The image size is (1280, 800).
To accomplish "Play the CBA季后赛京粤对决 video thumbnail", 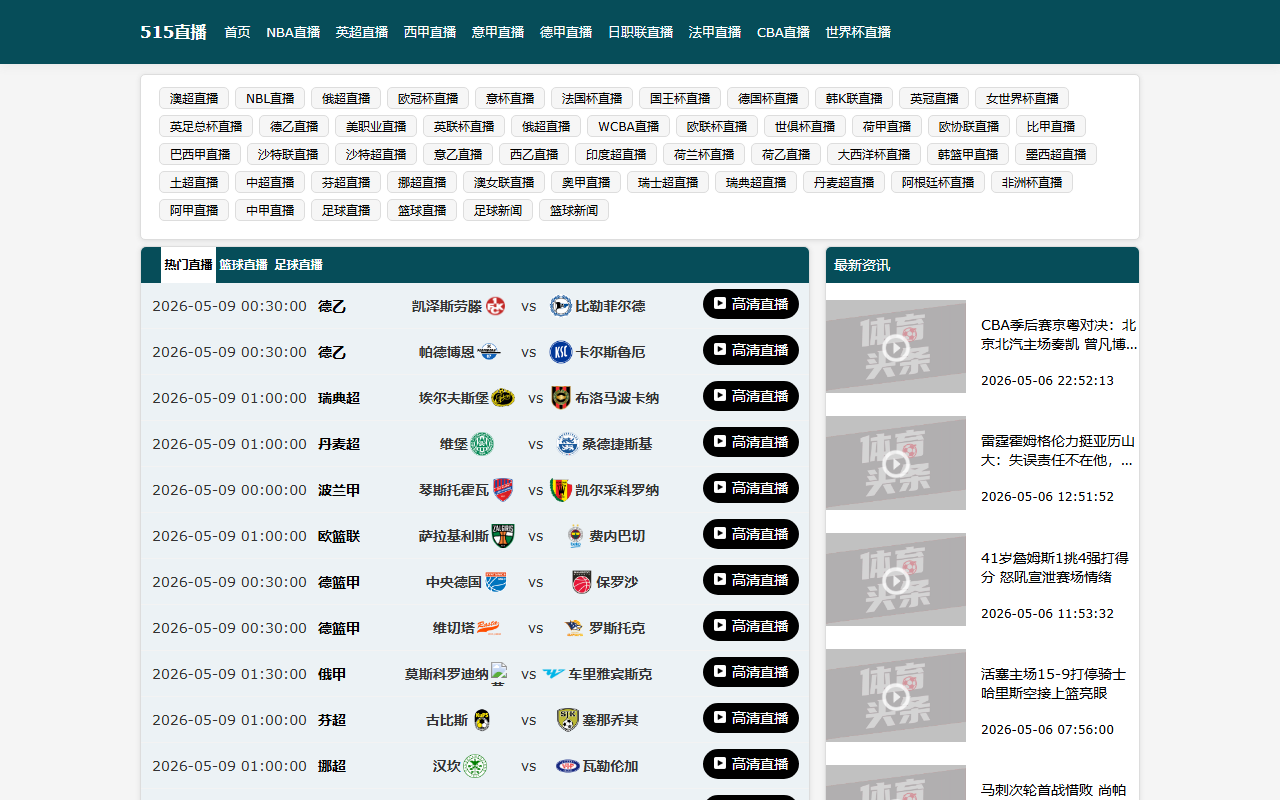I will tap(896, 346).
